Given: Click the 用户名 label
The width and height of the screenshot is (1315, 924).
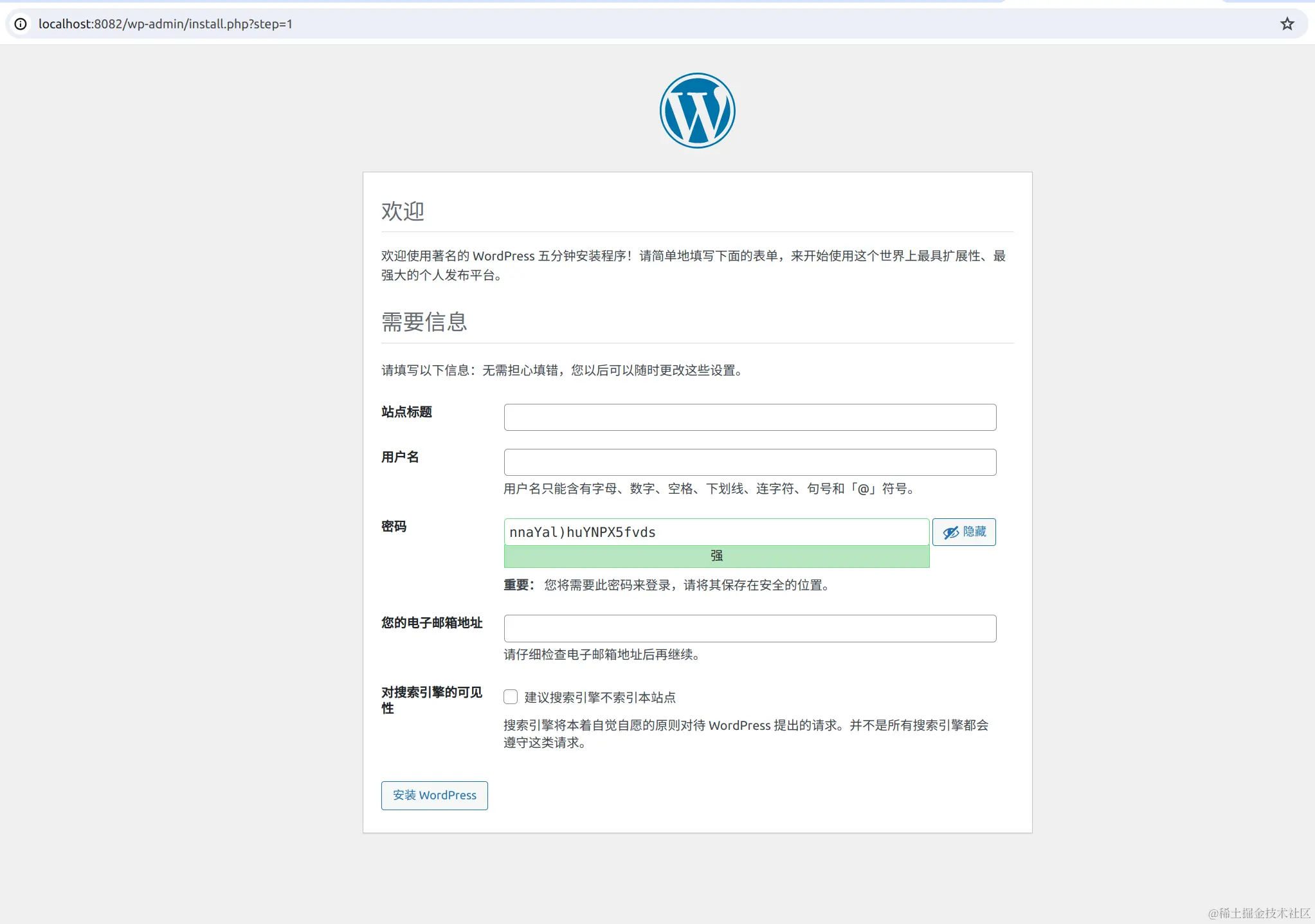Looking at the screenshot, I should pos(400,457).
